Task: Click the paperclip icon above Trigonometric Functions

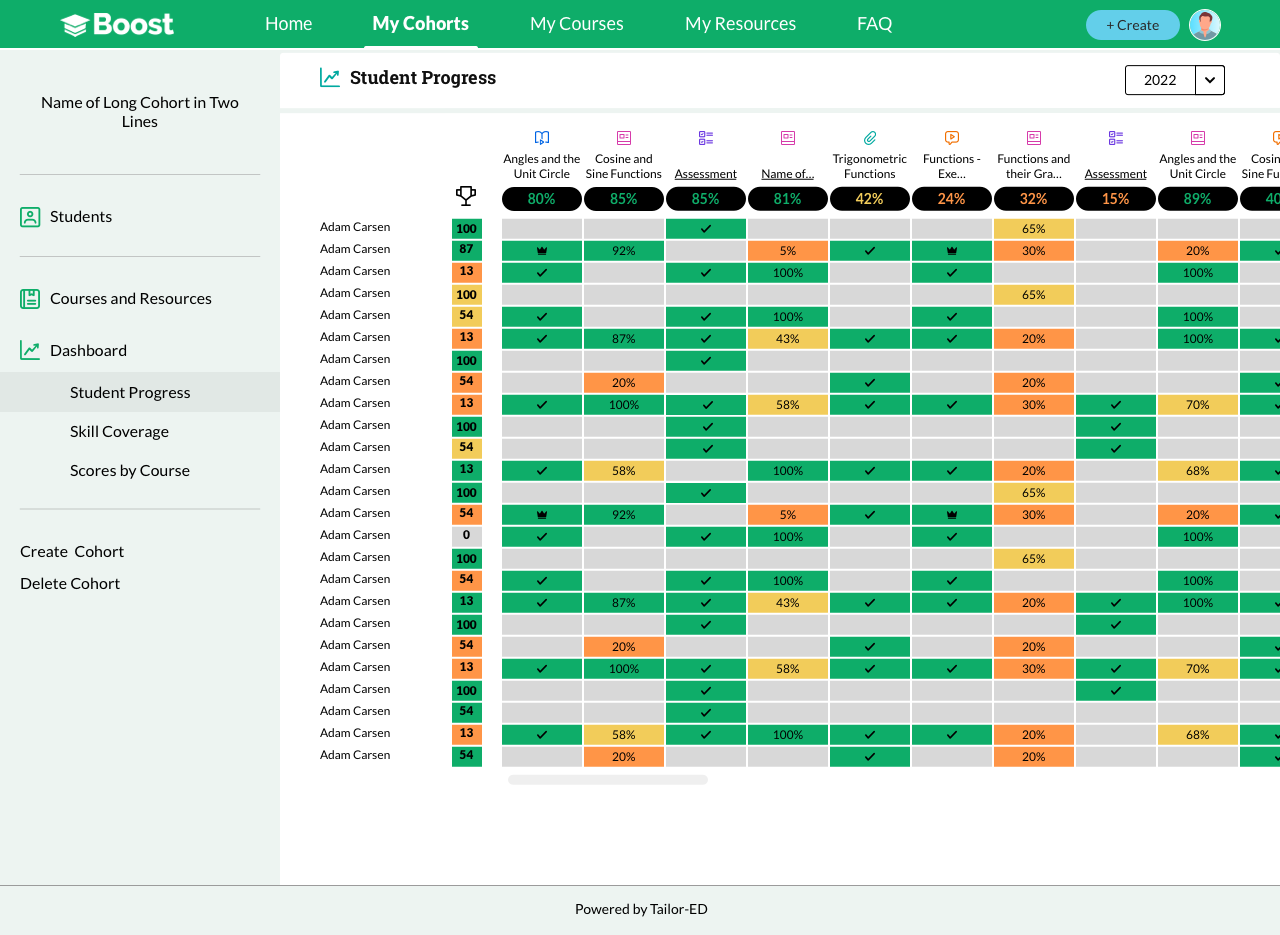Action: [870, 138]
